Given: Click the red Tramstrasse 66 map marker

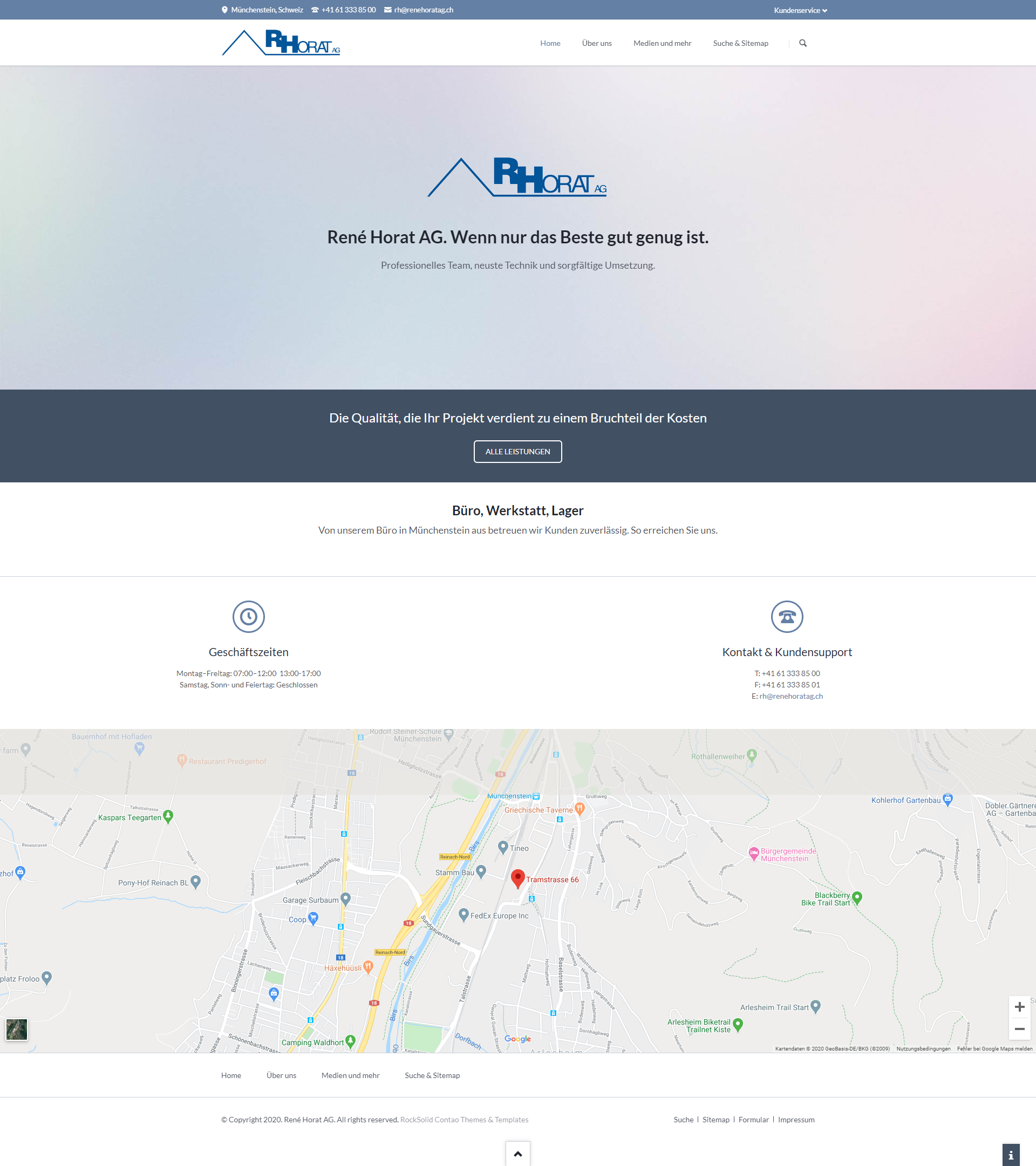Looking at the screenshot, I should point(517,878).
